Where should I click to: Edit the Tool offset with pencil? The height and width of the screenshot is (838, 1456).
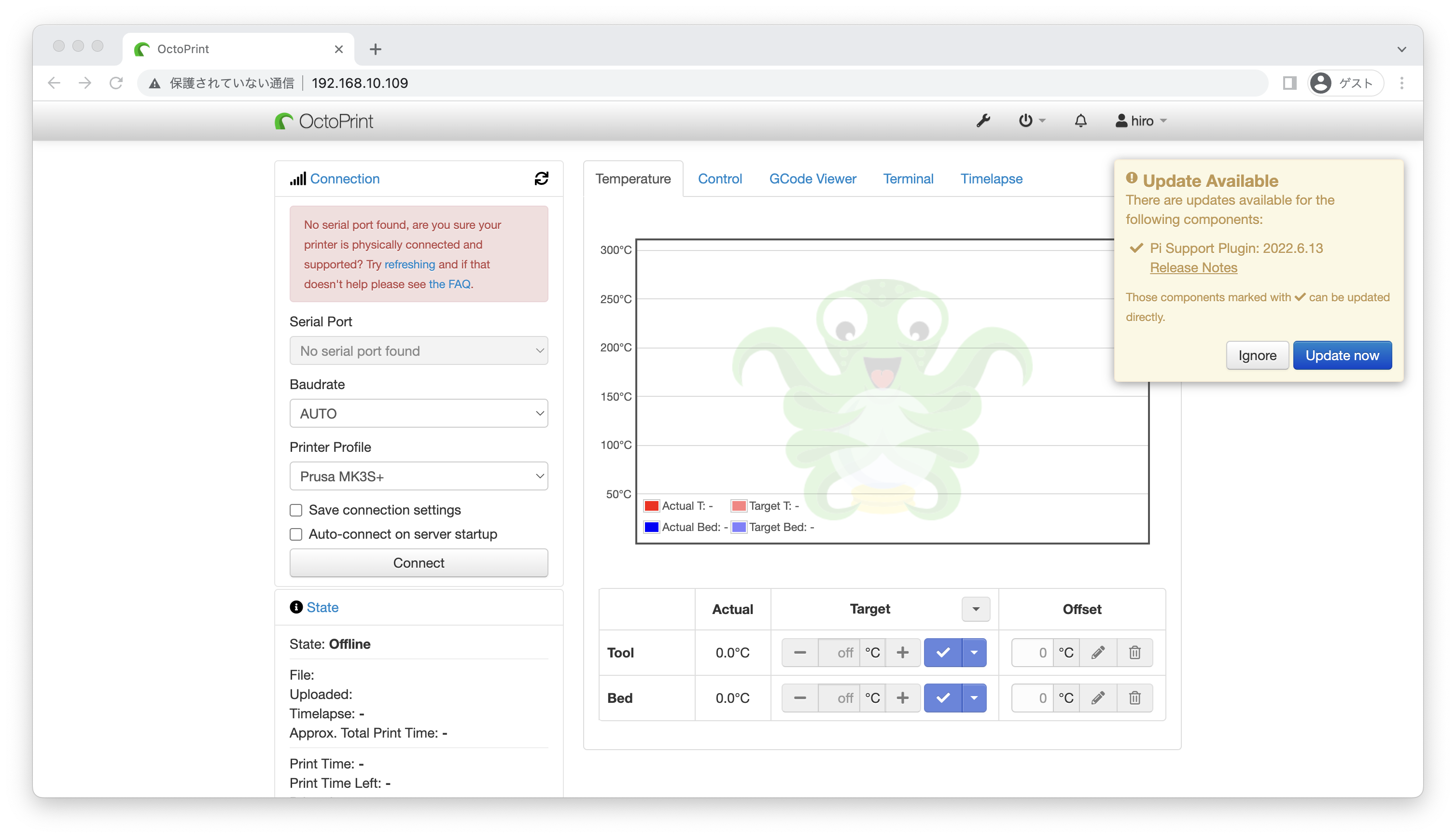click(x=1097, y=653)
